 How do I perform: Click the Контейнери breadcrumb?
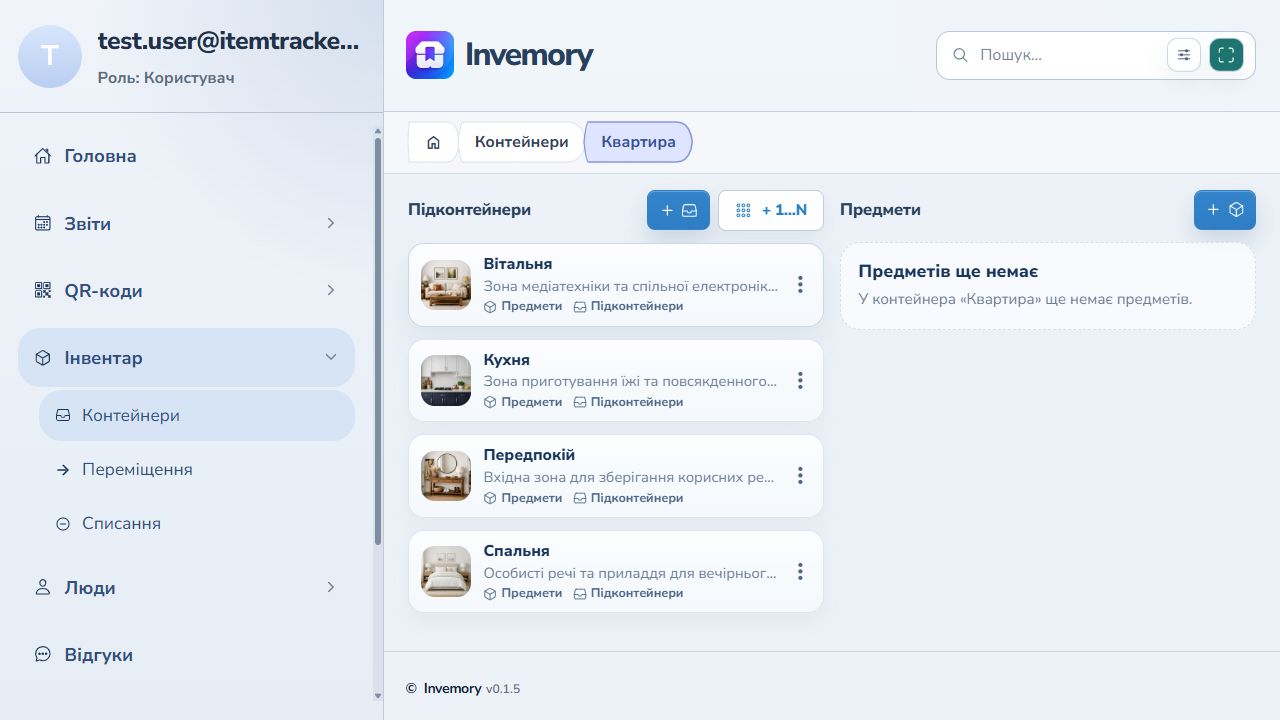pos(521,142)
